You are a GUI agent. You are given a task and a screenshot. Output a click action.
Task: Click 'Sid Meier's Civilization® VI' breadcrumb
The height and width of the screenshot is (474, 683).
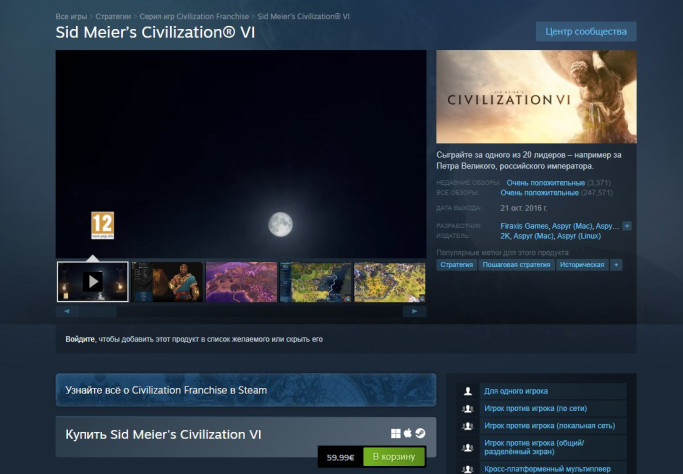pos(304,17)
